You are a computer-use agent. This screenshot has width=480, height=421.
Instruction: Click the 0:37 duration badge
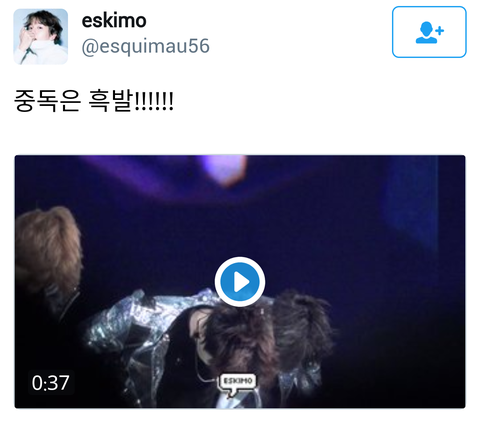[51, 382]
